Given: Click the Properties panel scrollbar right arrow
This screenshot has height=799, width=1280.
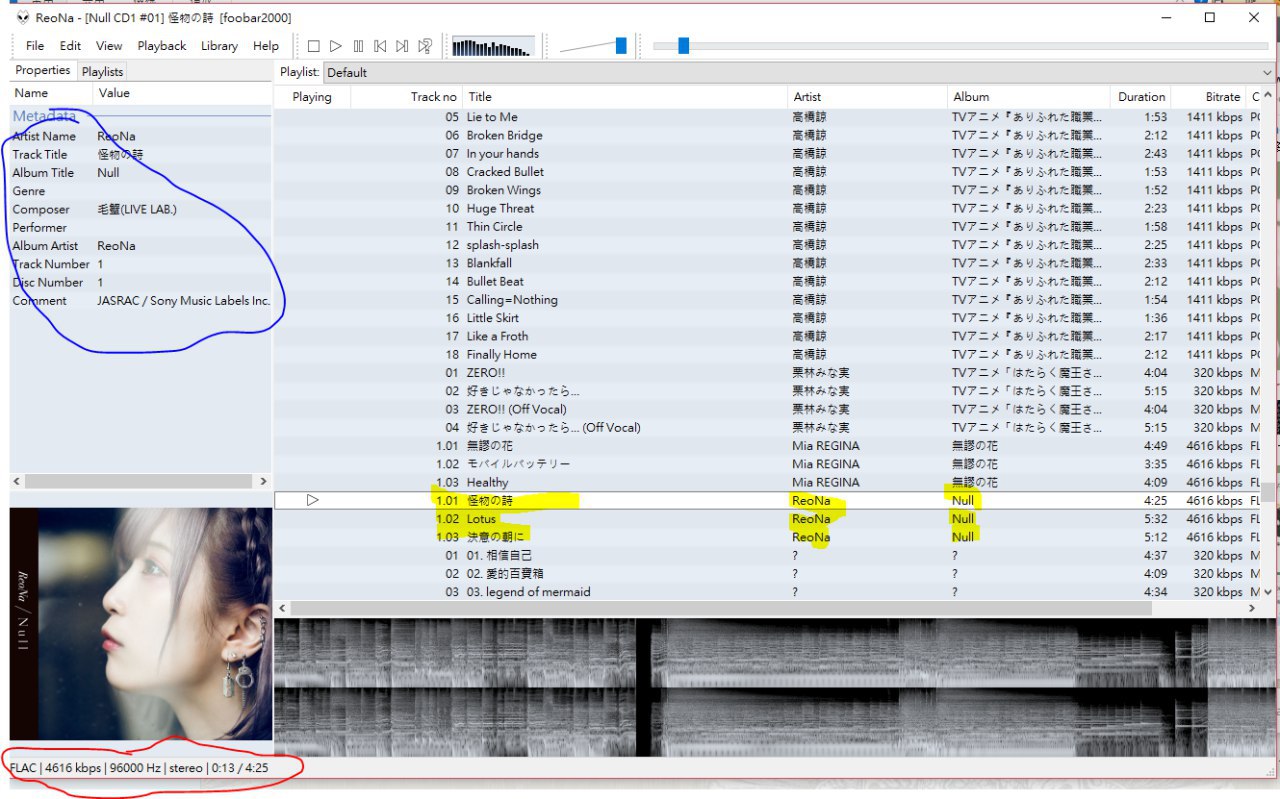Looking at the screenshot, I should coord(263,481).
